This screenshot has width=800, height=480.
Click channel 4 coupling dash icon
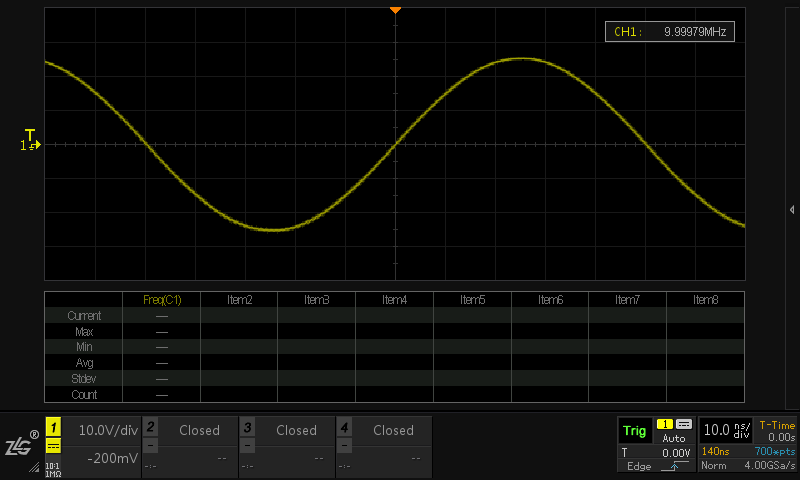coord(344,446)
